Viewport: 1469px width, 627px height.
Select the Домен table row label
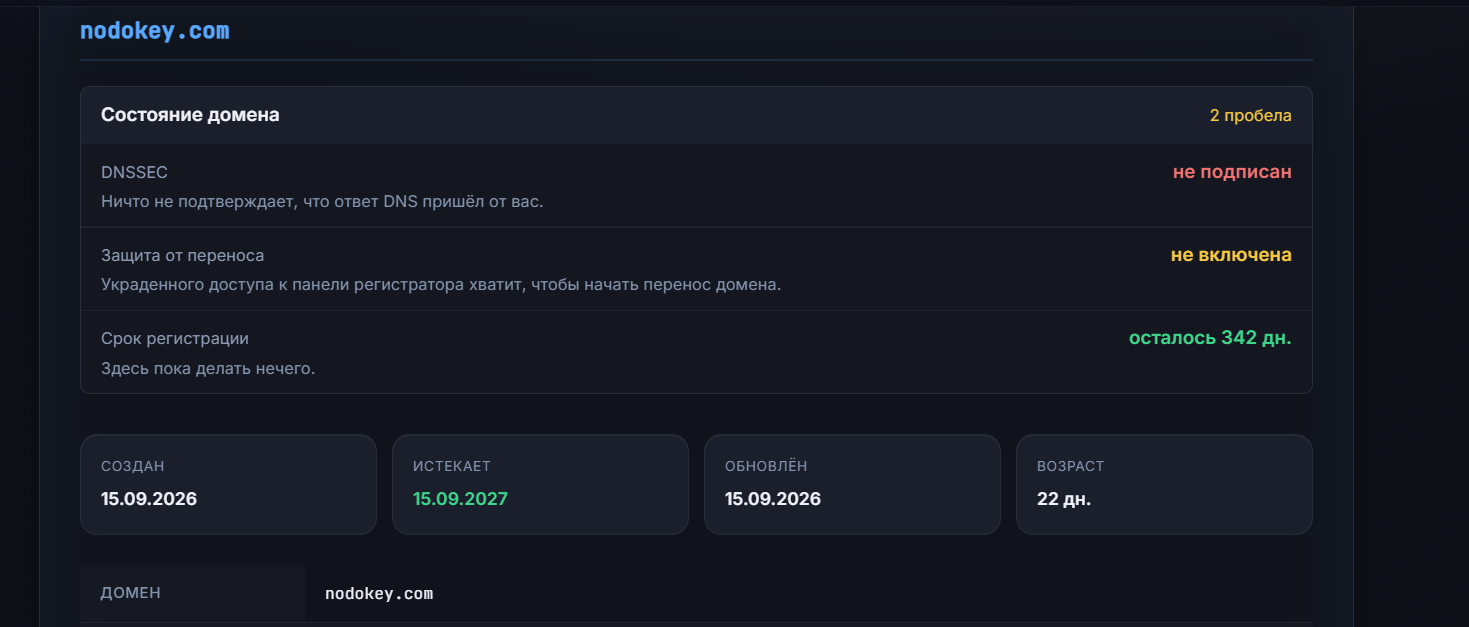coord(131,593)
